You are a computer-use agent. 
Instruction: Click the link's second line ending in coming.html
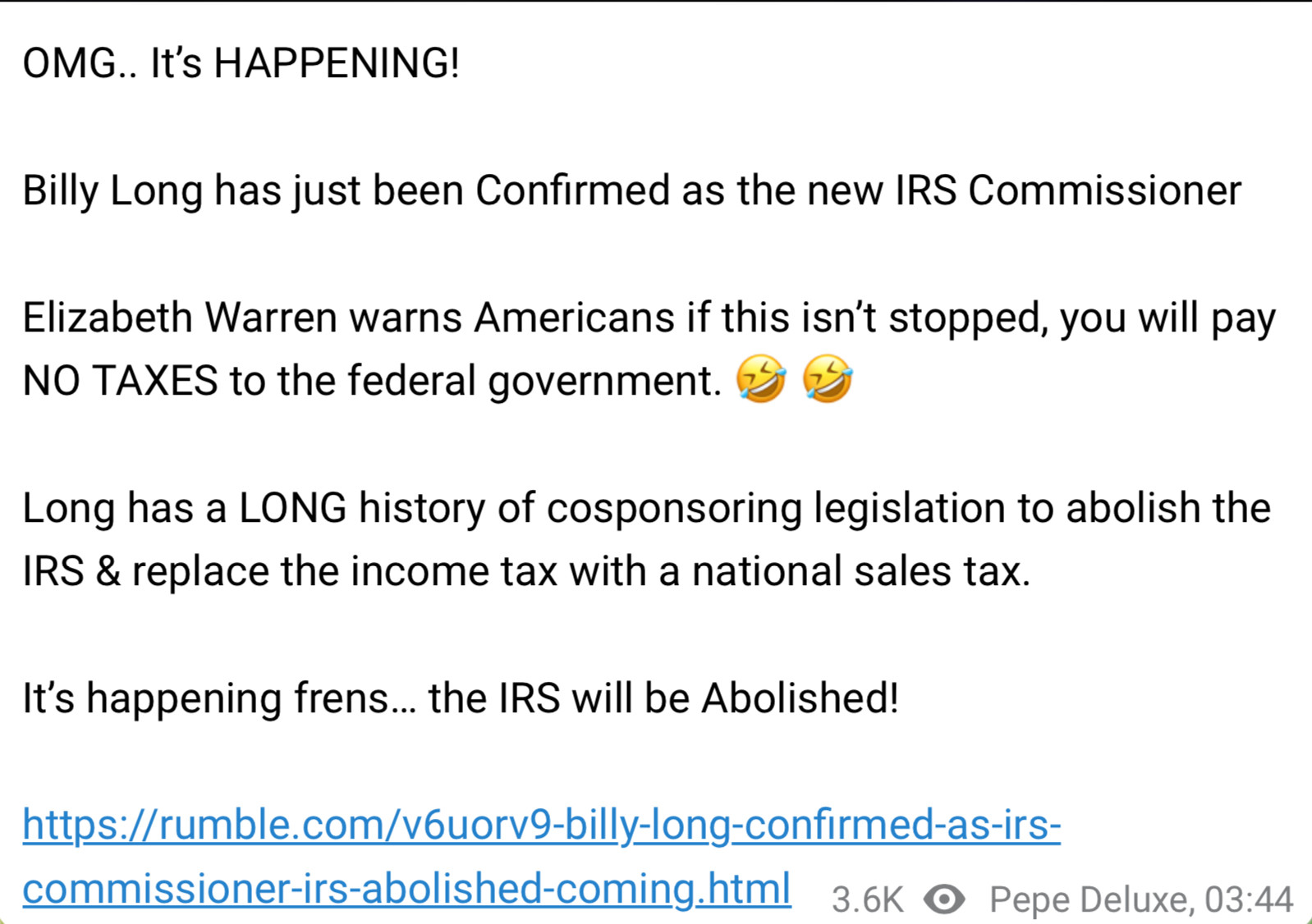point(406,889)
